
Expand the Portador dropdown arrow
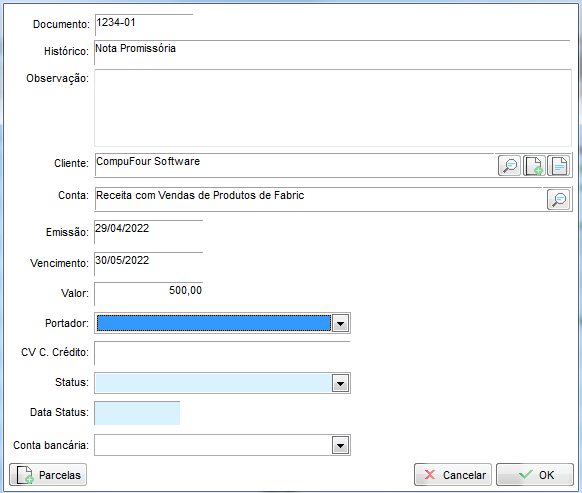point(340,323)
